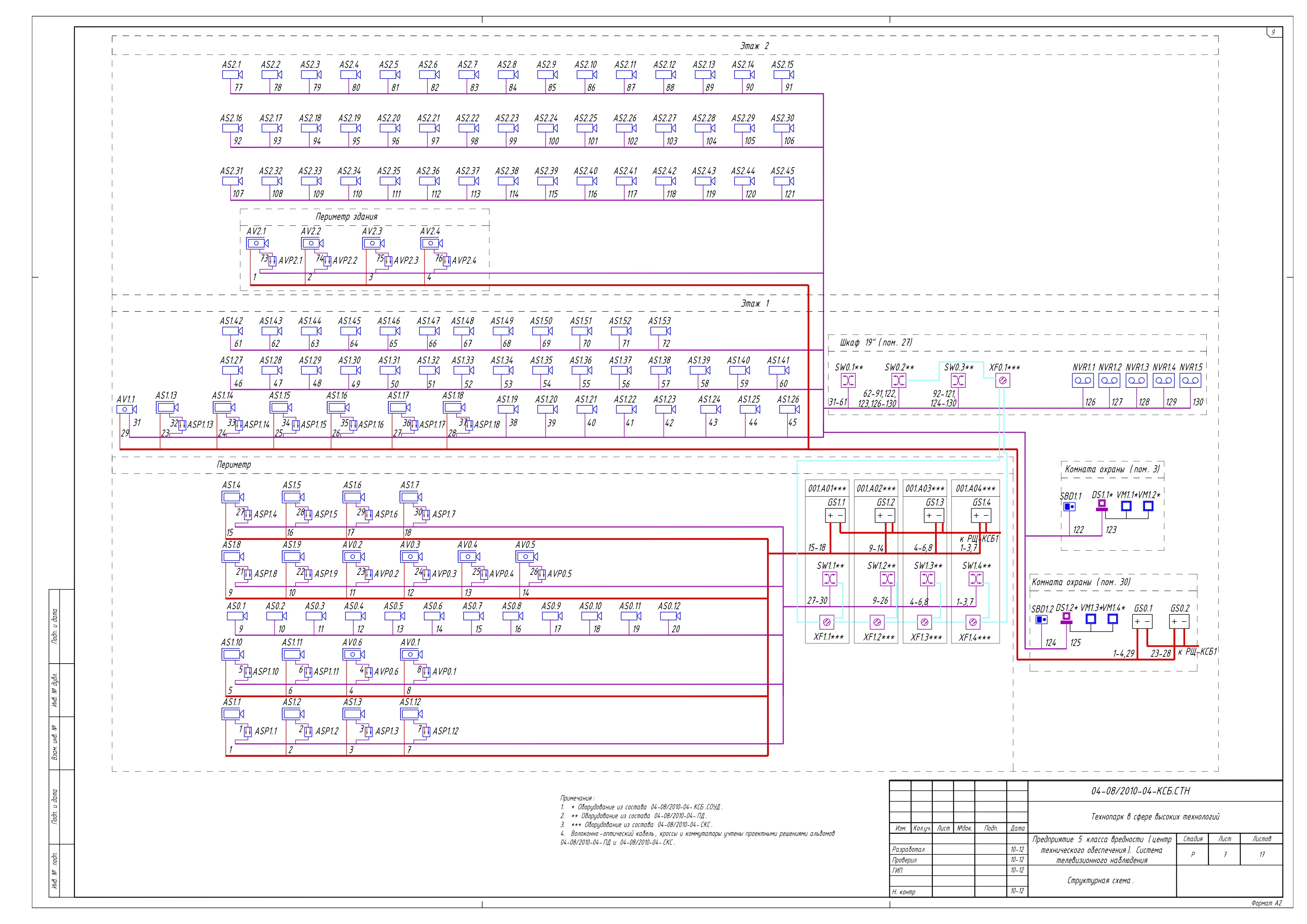Select the AS2.45 camera symbol

pyautogui.click(x=783, y=181)
